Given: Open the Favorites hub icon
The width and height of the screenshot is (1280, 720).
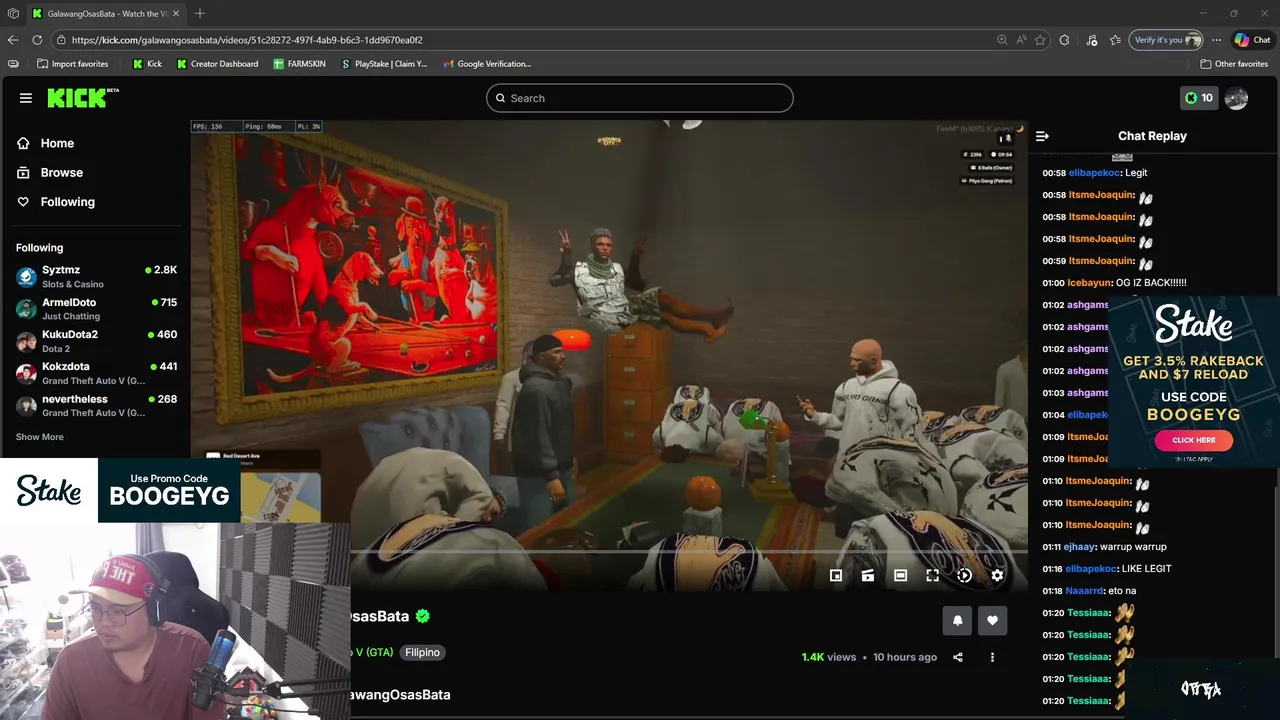Looking at the screenshot, I should tap(1115, 40).
